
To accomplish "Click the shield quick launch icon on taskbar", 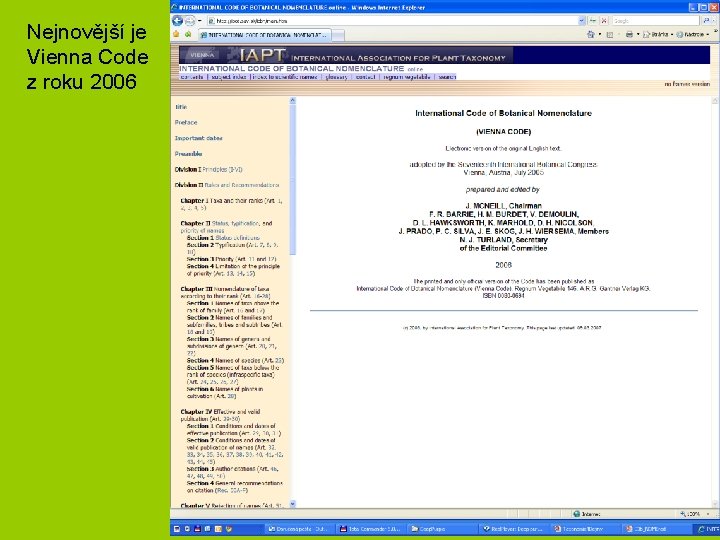I will tap(229, 529).
